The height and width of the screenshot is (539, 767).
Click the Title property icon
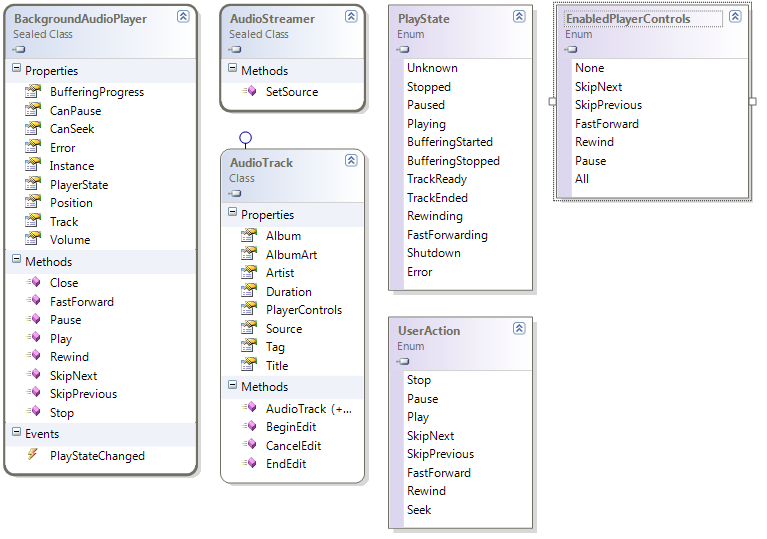click(x=249, y=365)
